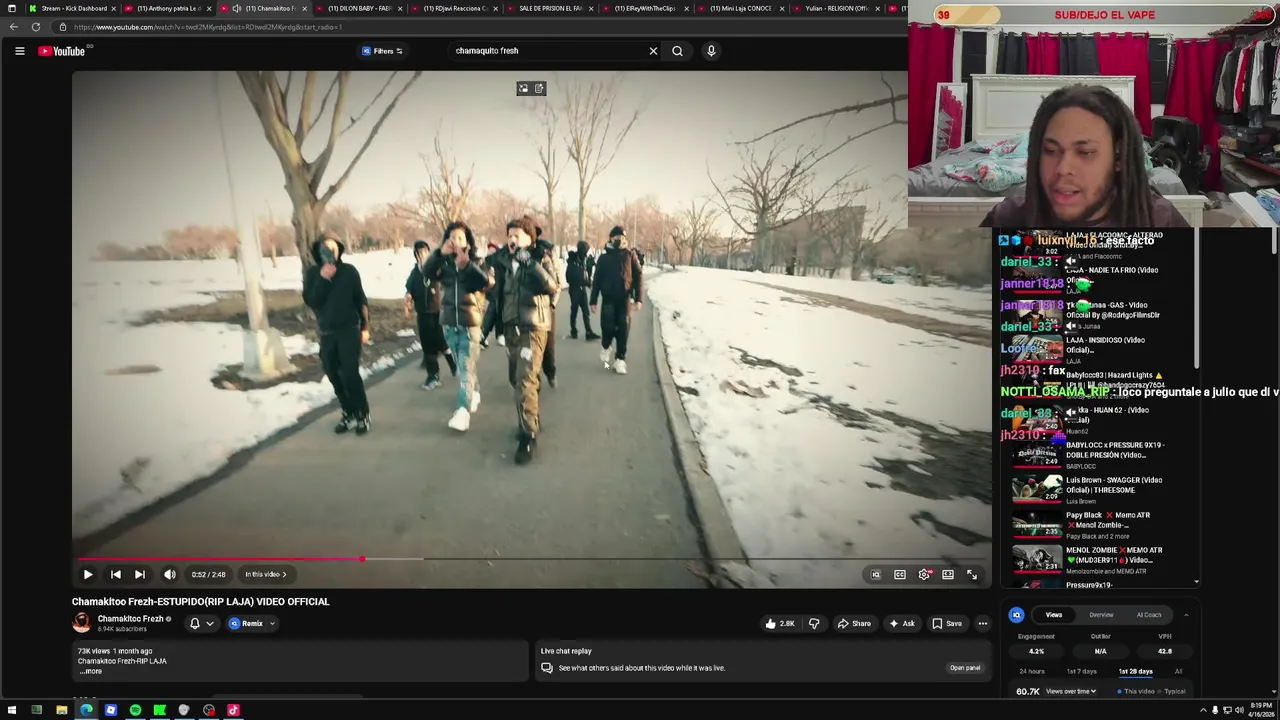Select the 1st 28 days range

[1135, 672]
